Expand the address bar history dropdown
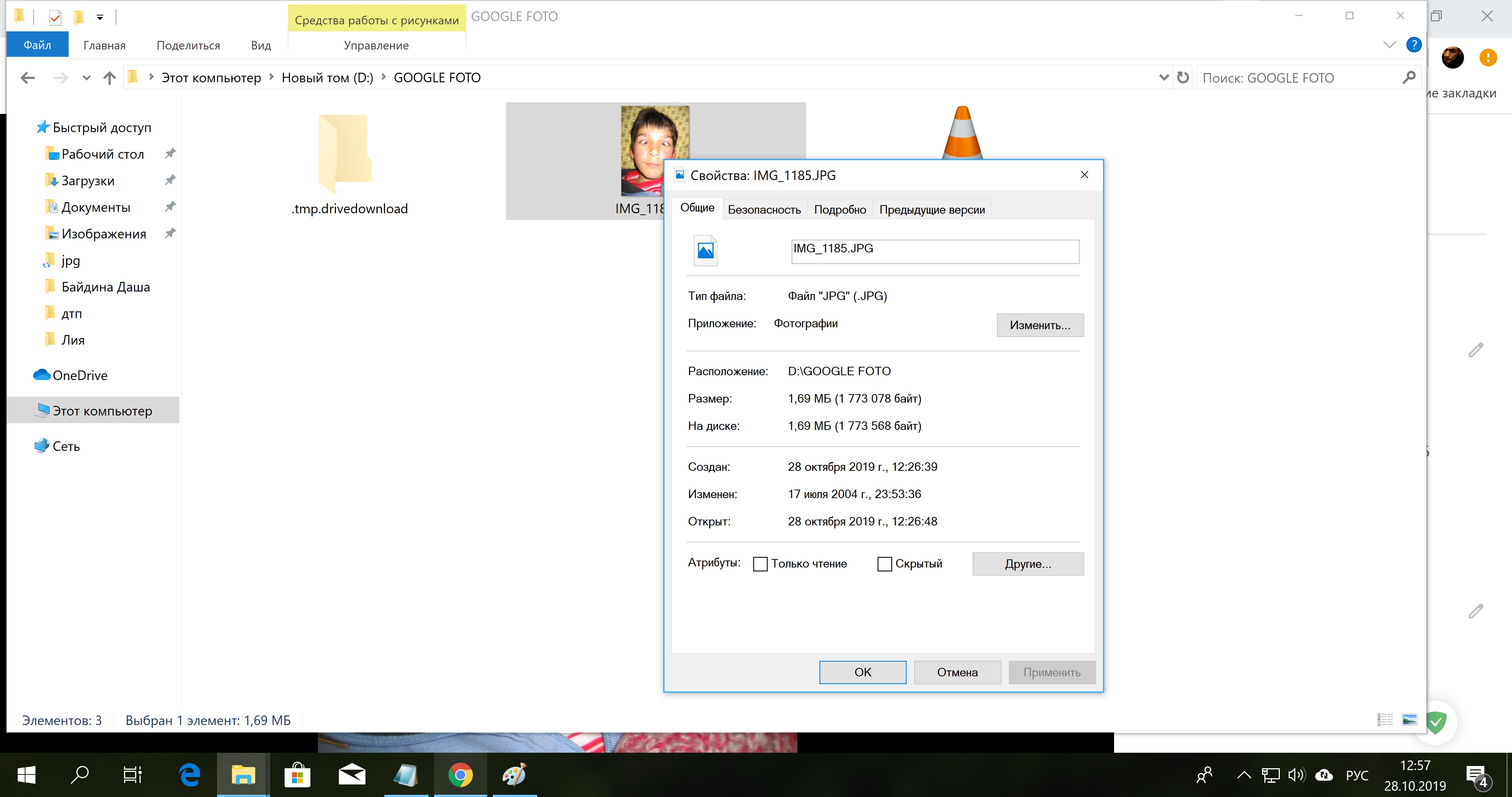Image resolution: width=1512 pixels, height=797 pixels. coord(1164,77)
